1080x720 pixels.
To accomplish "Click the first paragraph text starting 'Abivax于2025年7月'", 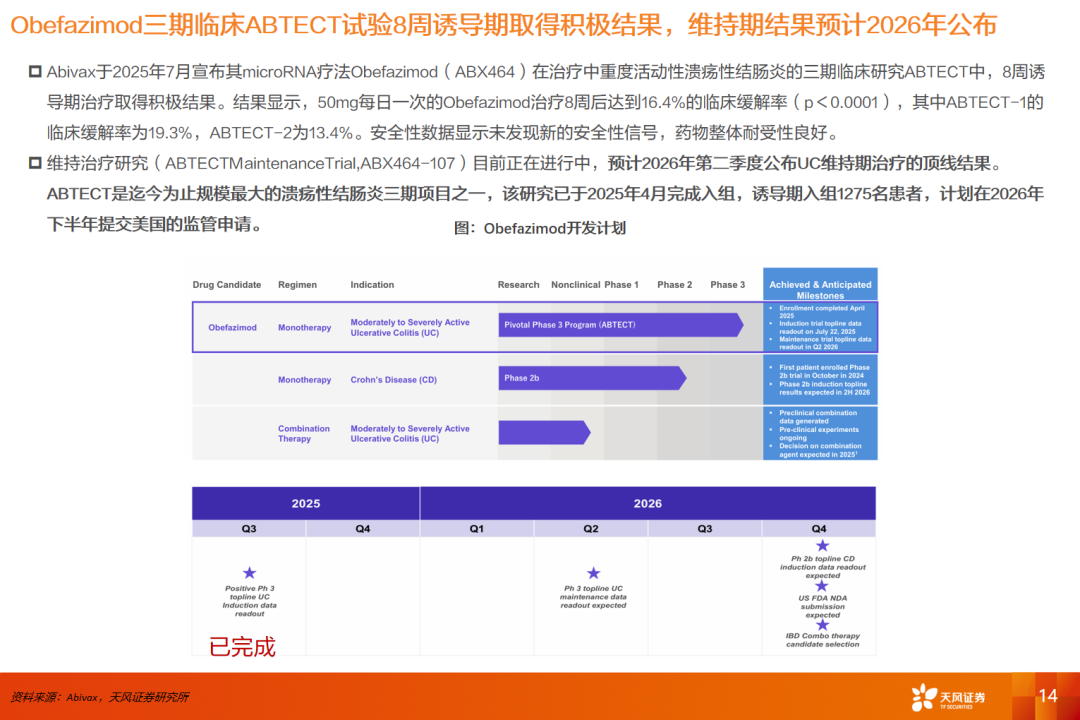I will [x=546, y=102].
